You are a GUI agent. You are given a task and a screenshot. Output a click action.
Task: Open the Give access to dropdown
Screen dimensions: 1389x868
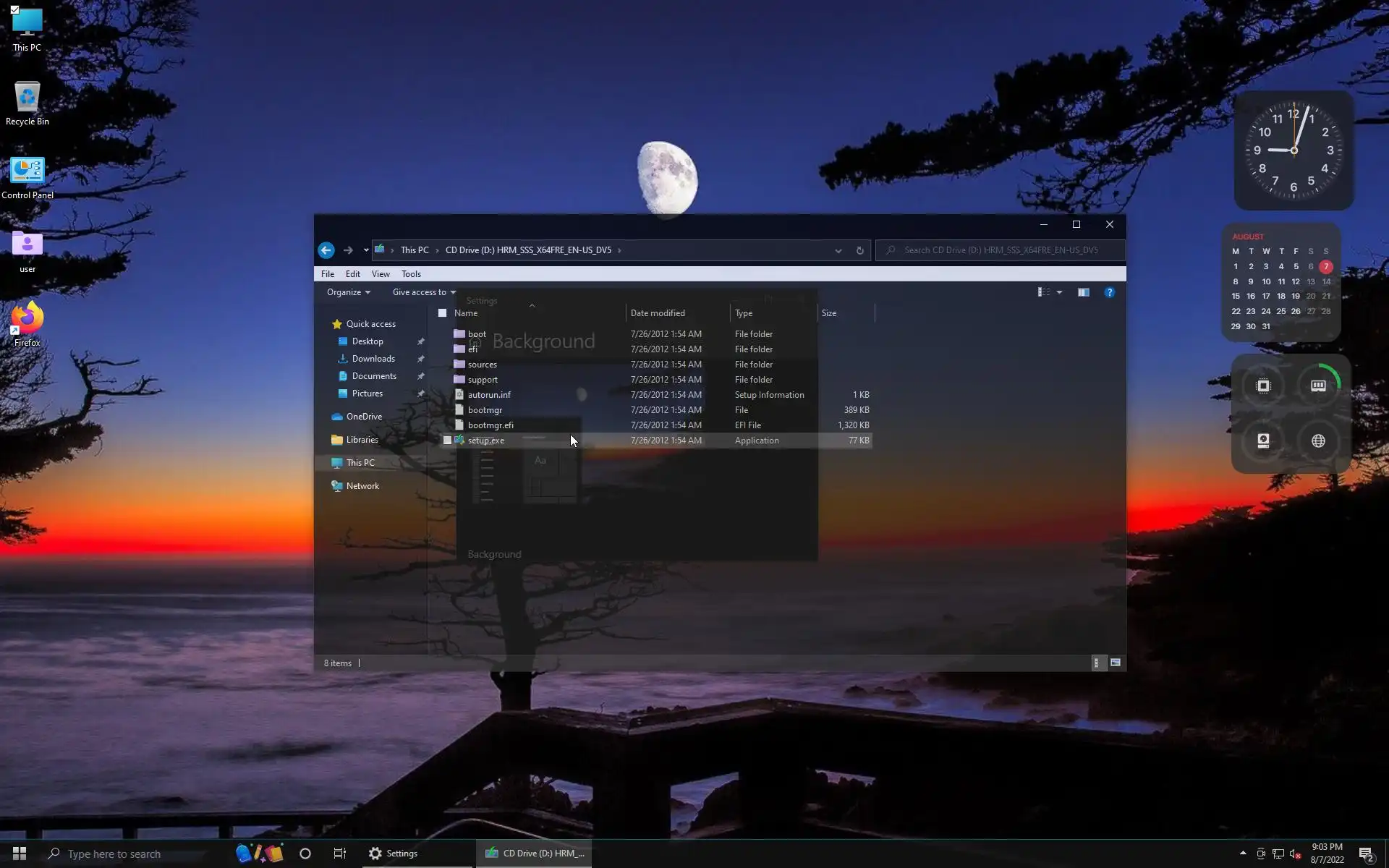(x=424, y=292)
